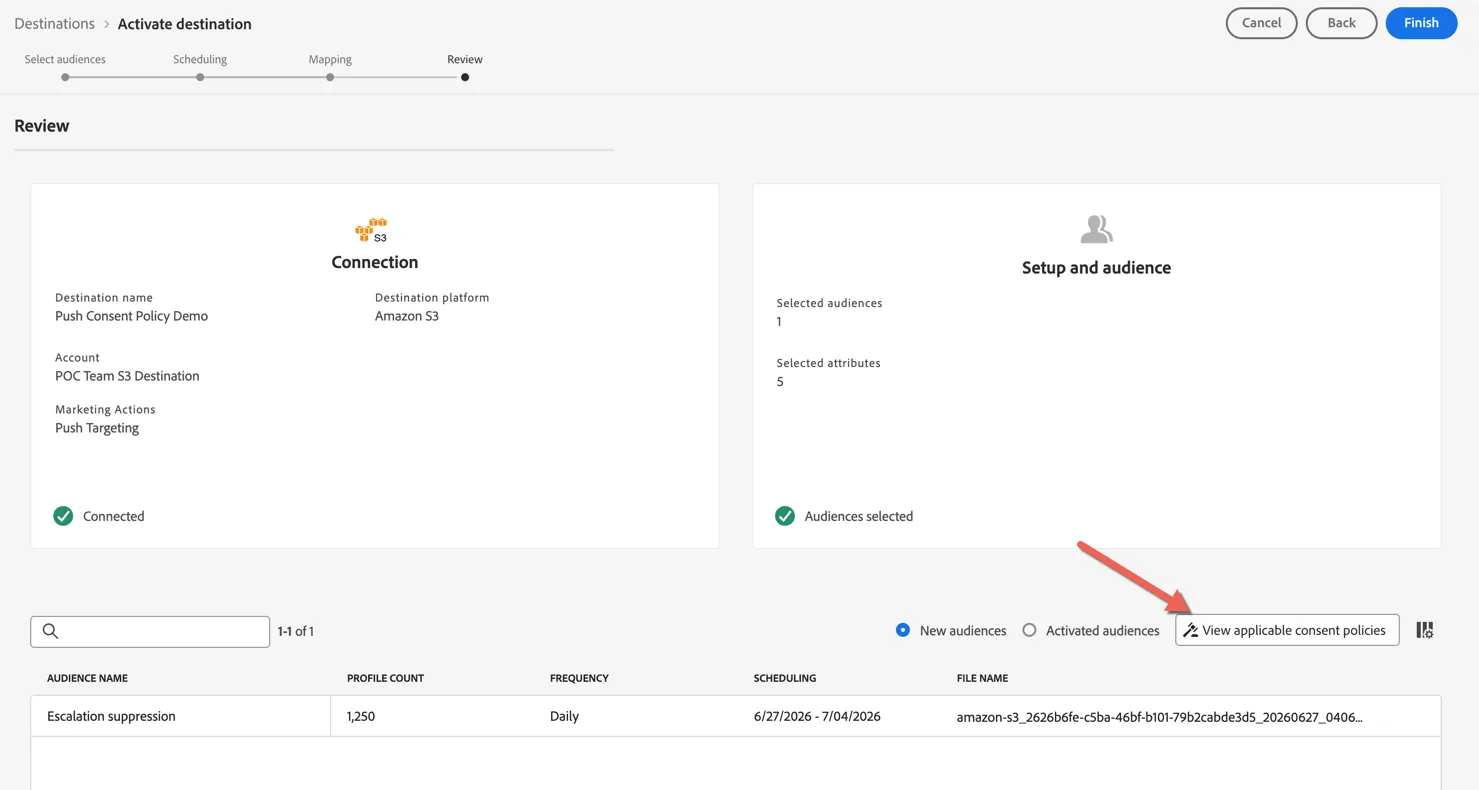
Task: Click the Selected audiences count value 1
Action: 779,322
